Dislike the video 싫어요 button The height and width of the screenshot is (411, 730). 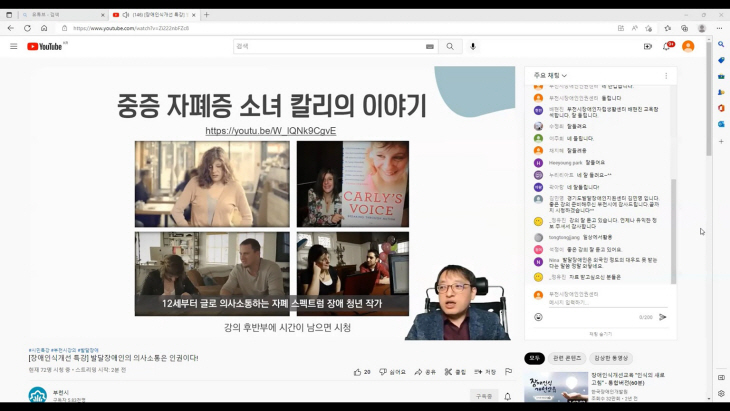click(392, 372)
